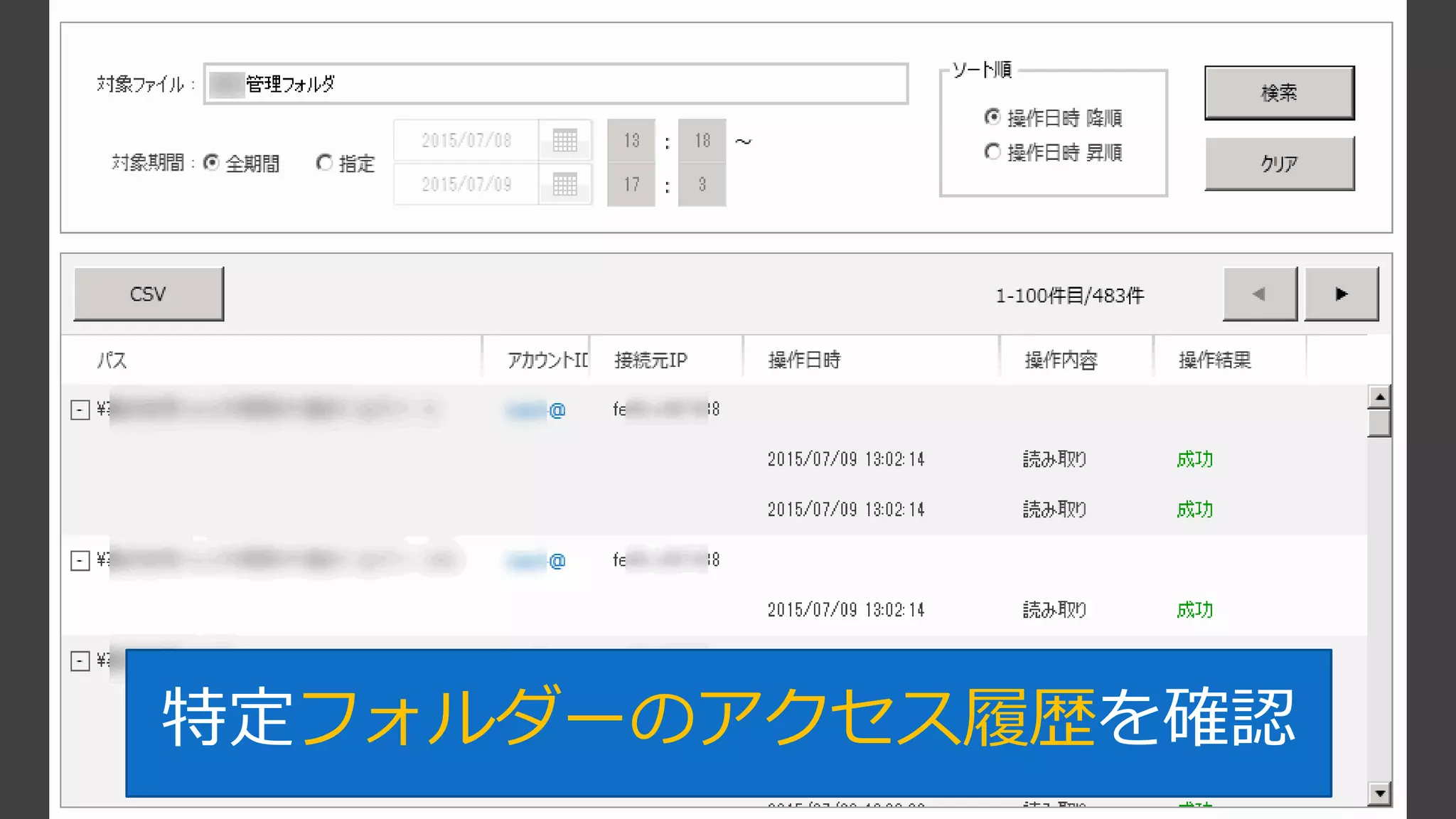Export results with CSV button
Viewport: 1456px width, 819px height.
[x=149, y=294]
